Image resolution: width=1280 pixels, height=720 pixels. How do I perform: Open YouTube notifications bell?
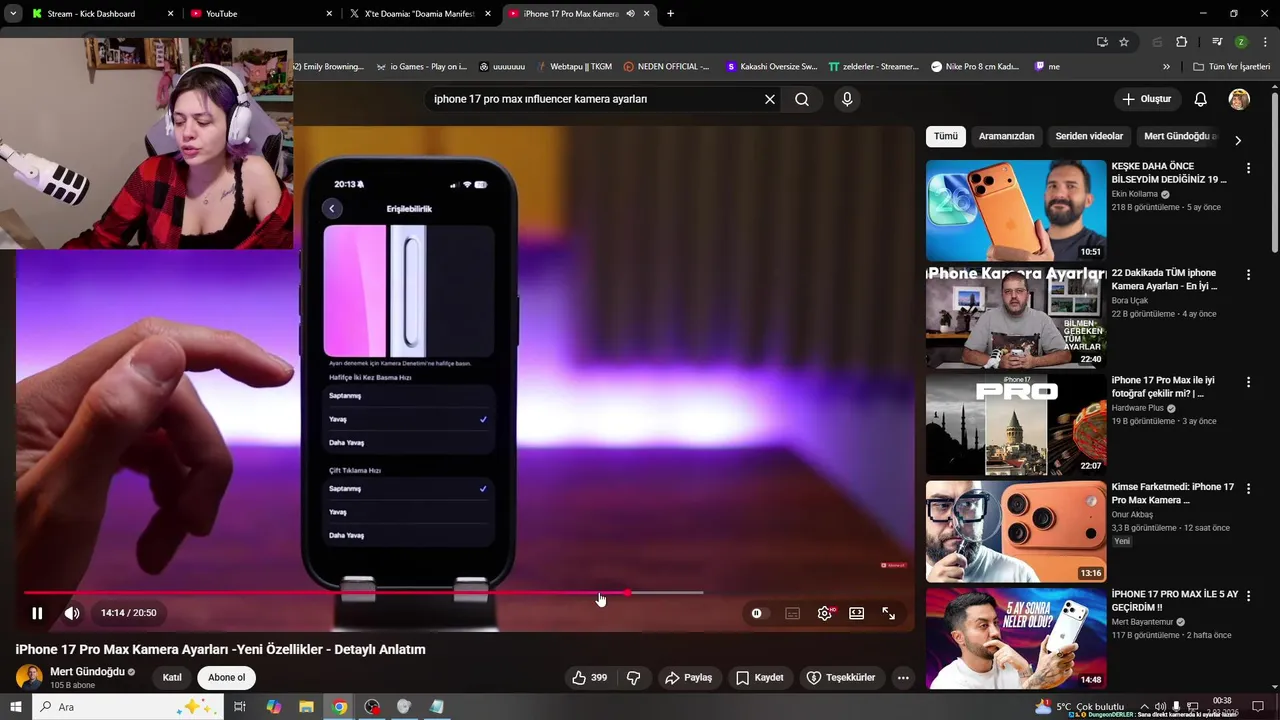pos(1201,99)
